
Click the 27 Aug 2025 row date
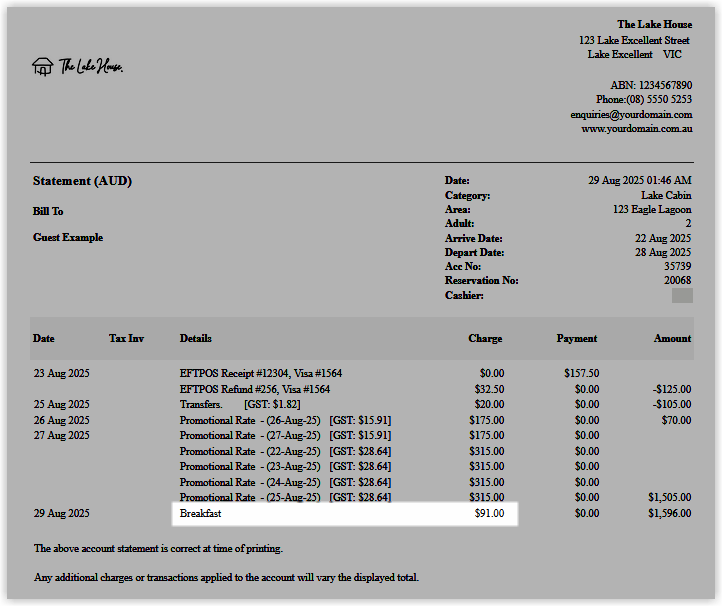61,435
